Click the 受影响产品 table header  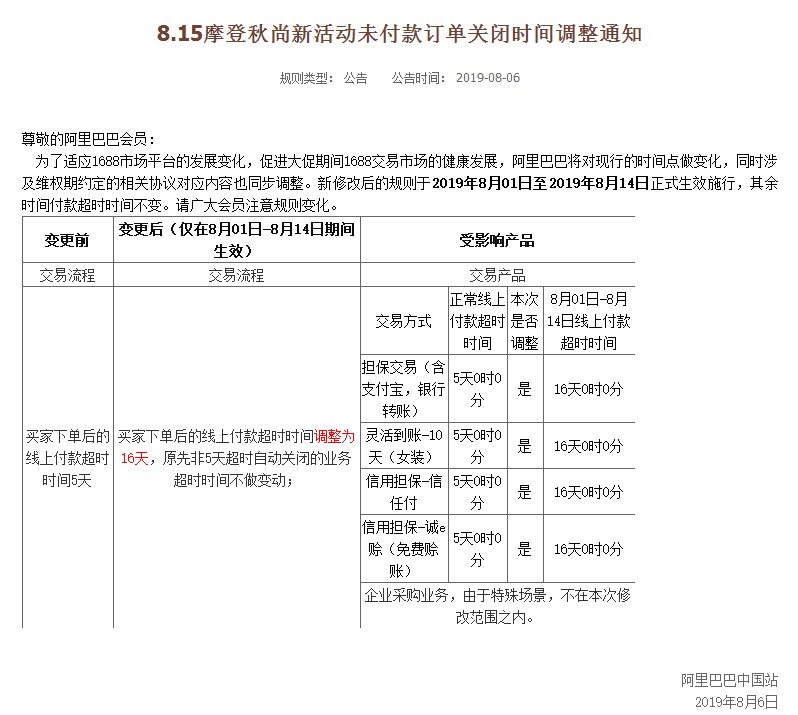(x=497, y=240)
